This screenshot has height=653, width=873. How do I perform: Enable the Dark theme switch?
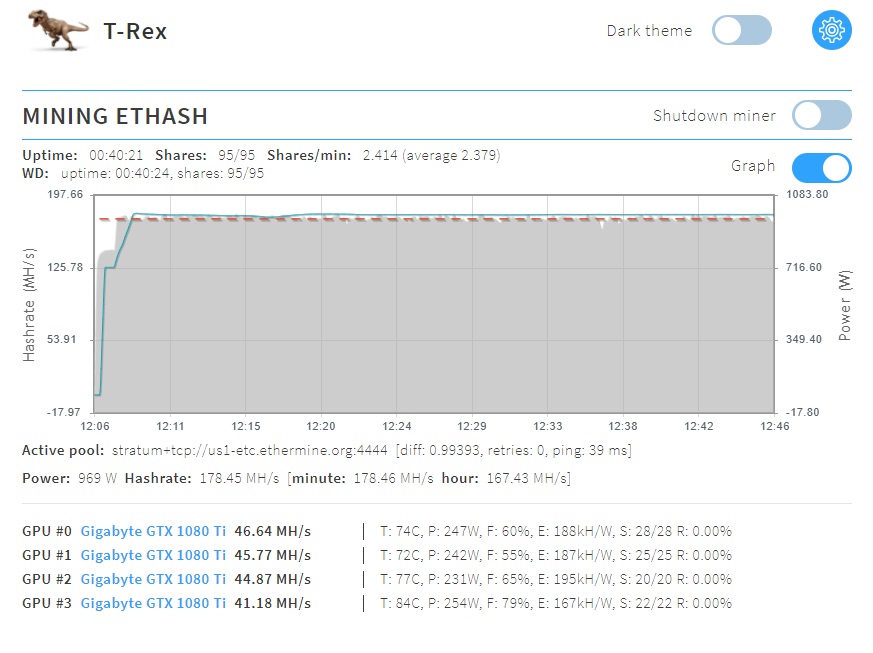point(742,30)
